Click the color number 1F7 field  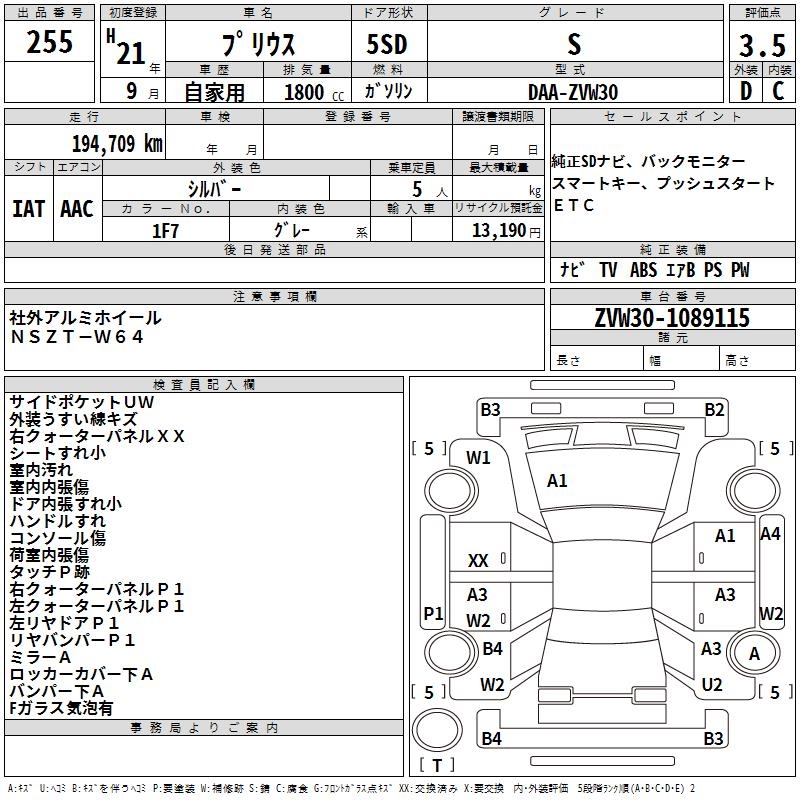(165, 229)
